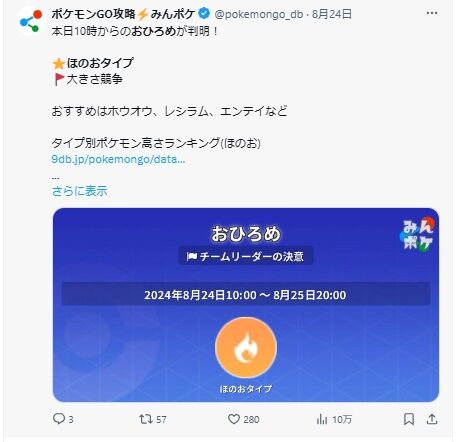
Task: Click the orange fire type icon
Action: [x=246, y=347]
